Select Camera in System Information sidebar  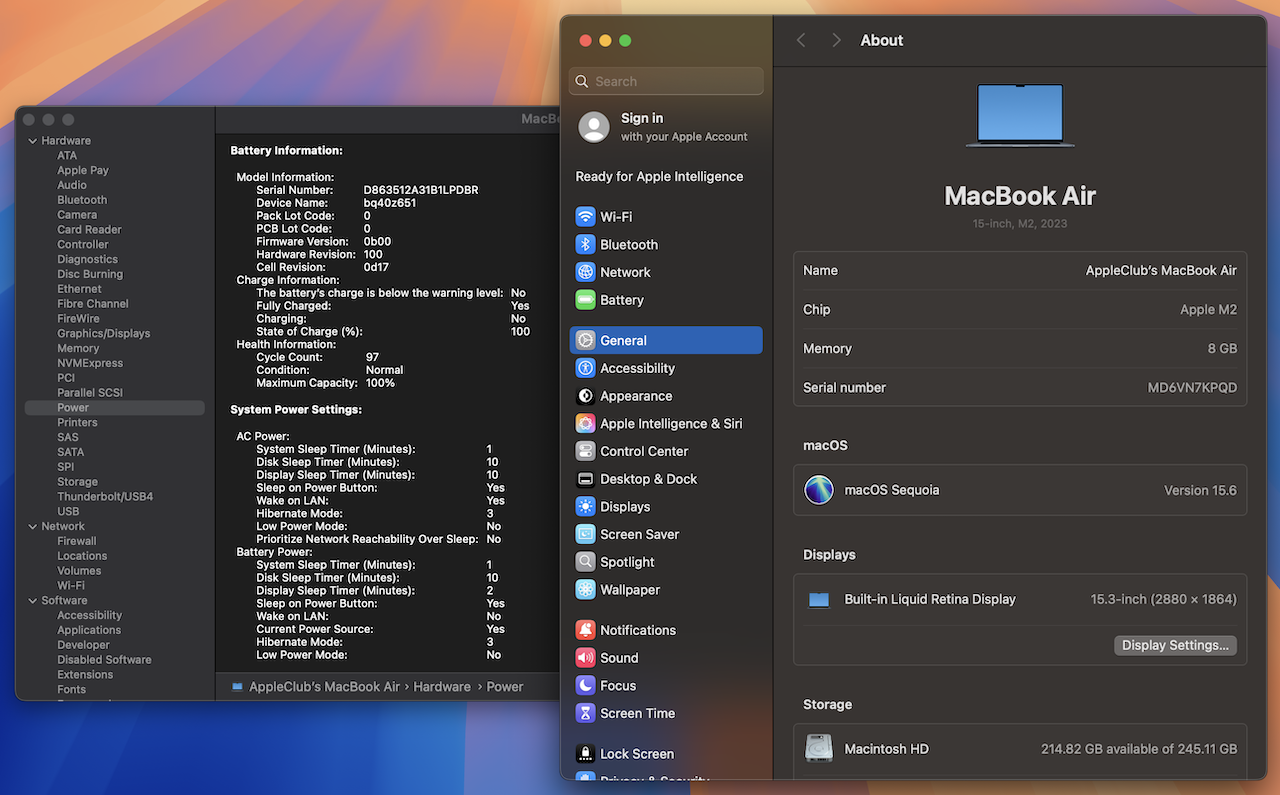77,215
